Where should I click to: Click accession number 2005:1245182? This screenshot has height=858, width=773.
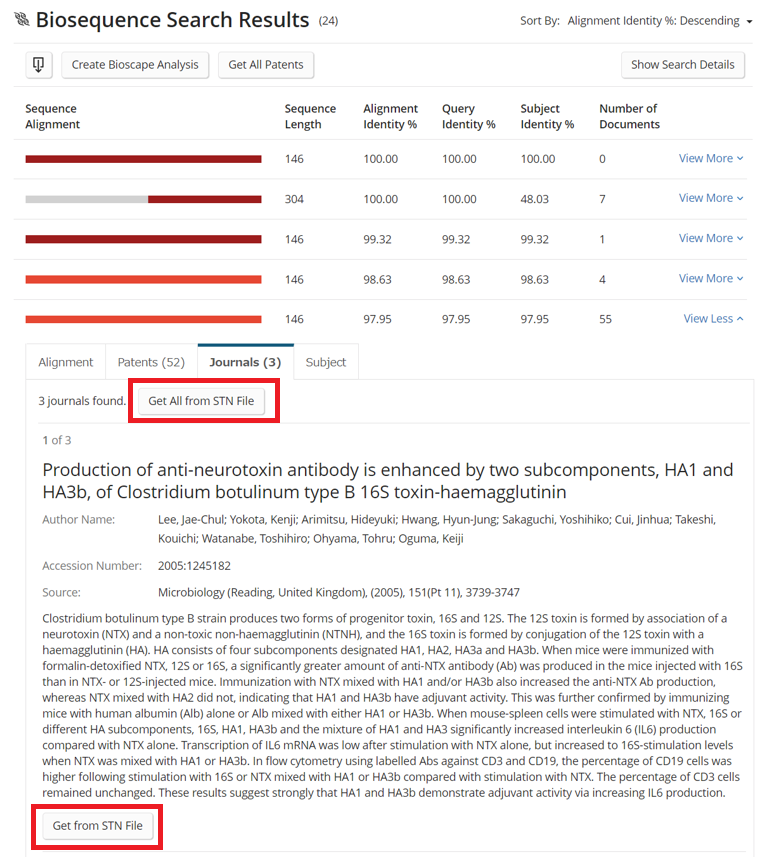194,565
